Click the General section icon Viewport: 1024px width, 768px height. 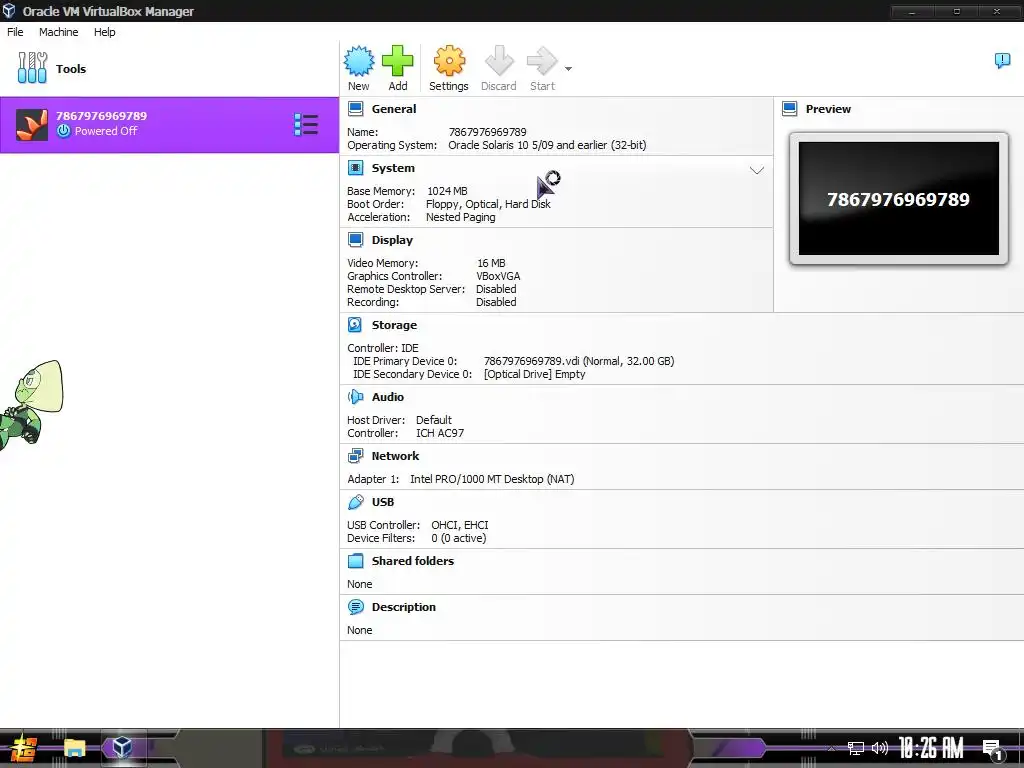[x=355, y=108]
